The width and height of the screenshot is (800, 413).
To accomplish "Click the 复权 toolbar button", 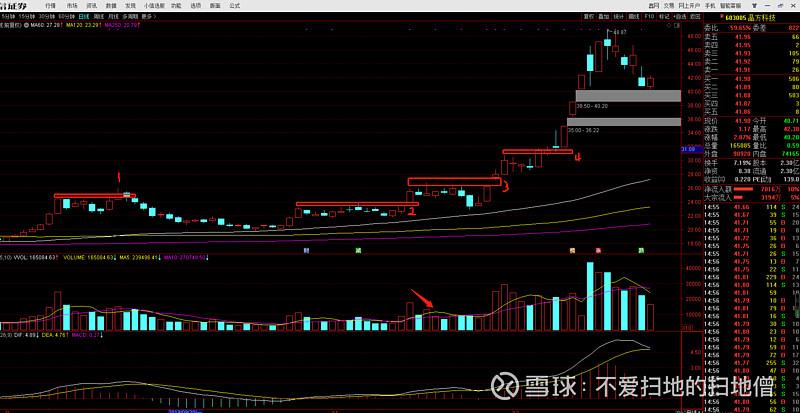I will (585, 17).
